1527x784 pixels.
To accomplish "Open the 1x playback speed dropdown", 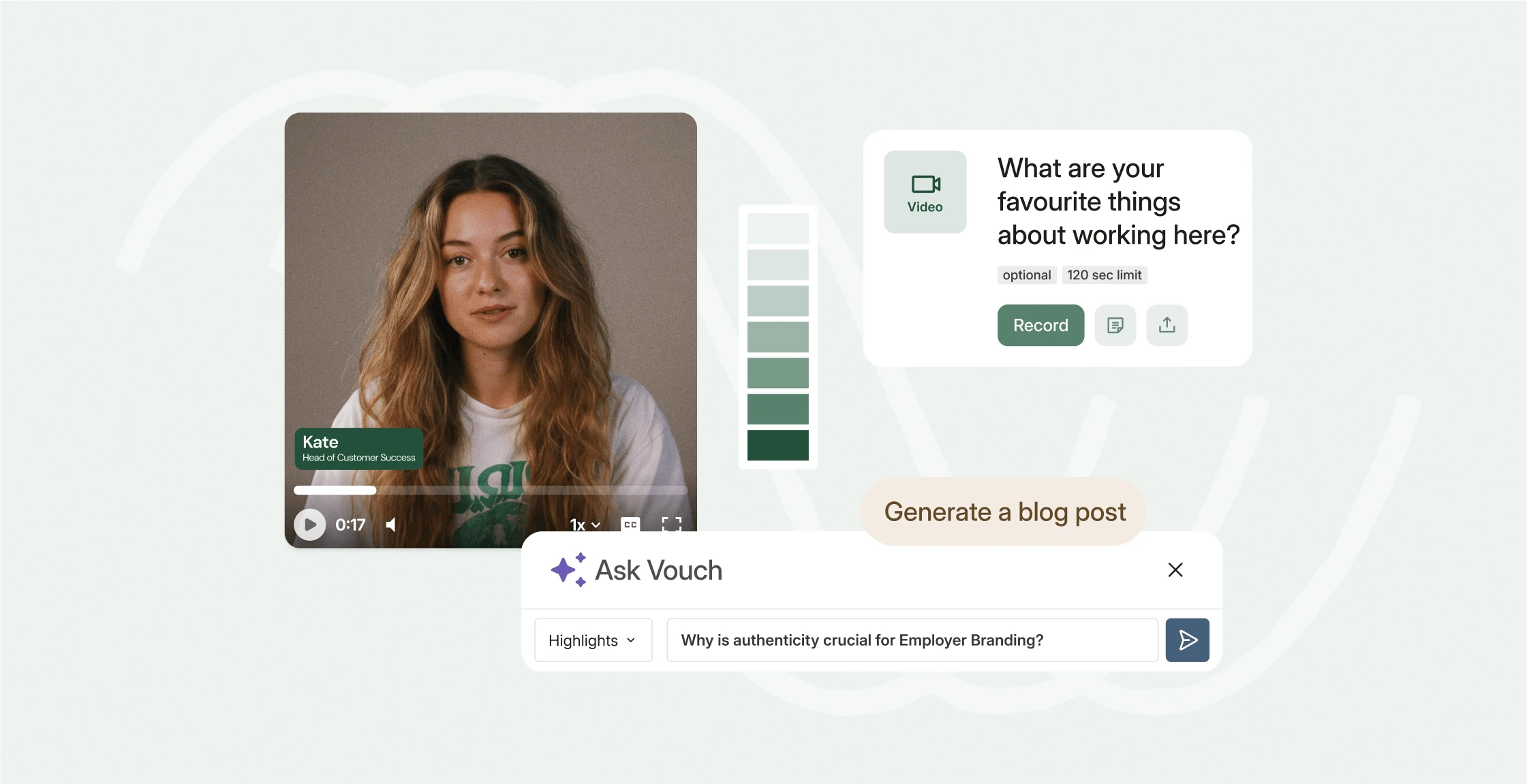I will (x=585, y=524).
